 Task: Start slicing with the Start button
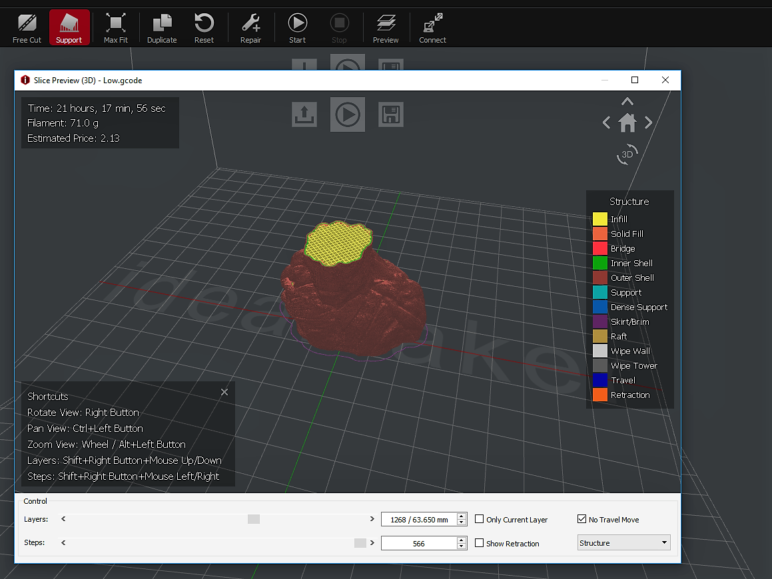click(x=297, y=29)
